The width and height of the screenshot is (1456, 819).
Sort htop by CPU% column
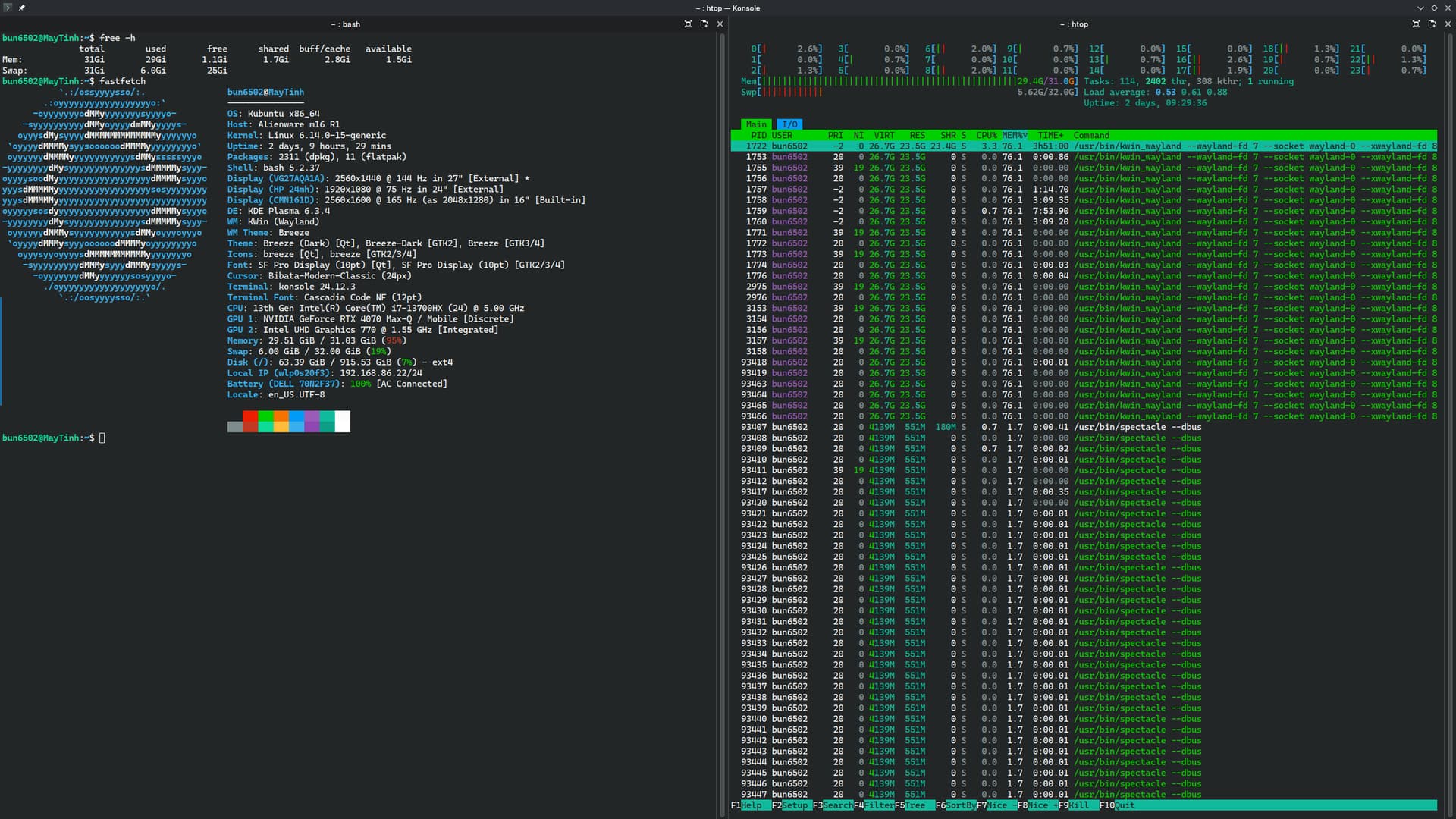pyautogui.click(x=987, y=135)
